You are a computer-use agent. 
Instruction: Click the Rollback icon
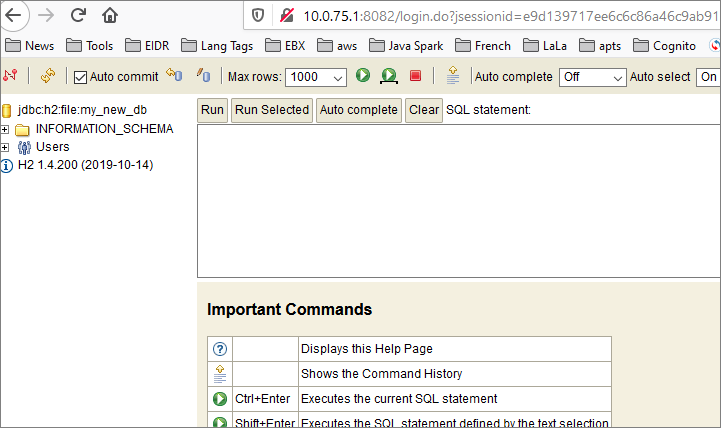(x=174, y=77)
